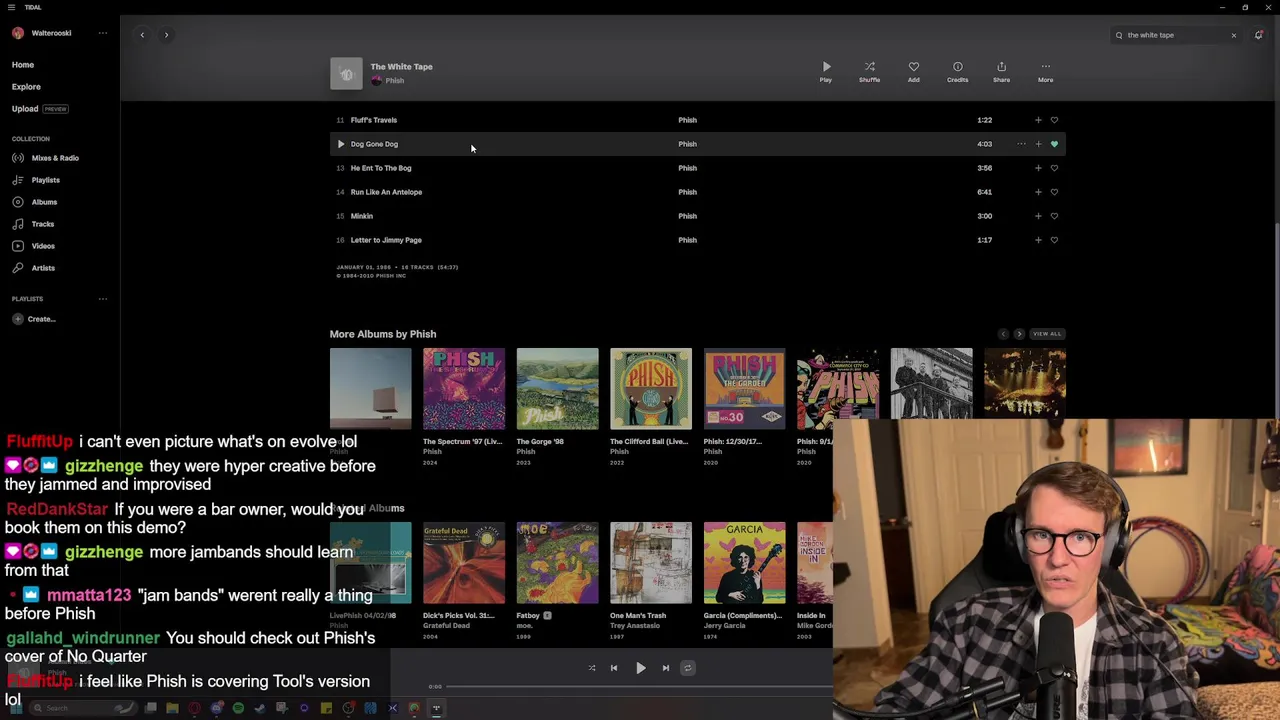1280x720 pixels.
Task: Open Phish artist link under album title
Action: pyautogui.click(x=395, y=81)
